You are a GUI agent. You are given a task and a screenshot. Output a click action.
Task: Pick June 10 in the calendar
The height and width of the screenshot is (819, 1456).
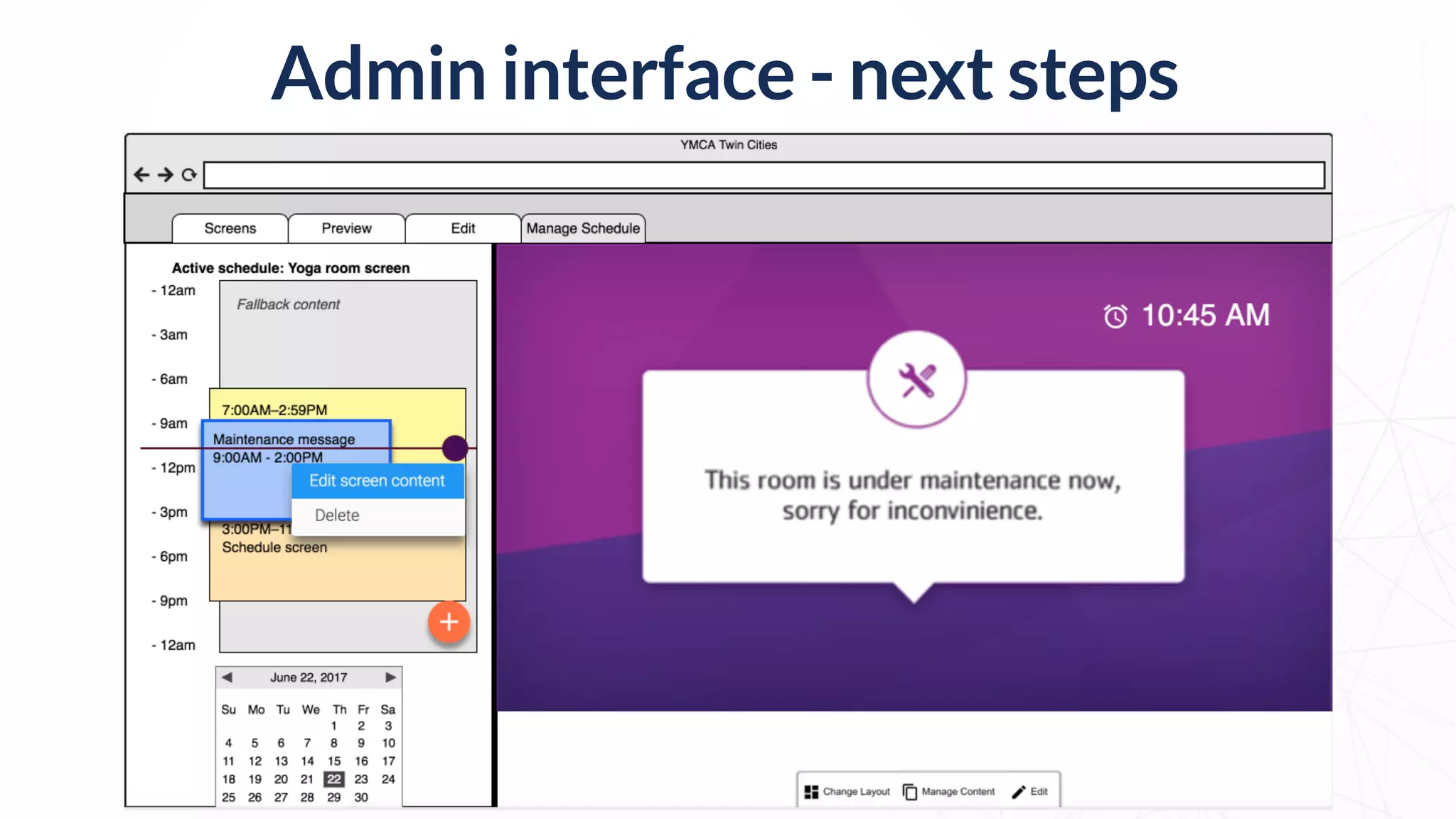388,744
